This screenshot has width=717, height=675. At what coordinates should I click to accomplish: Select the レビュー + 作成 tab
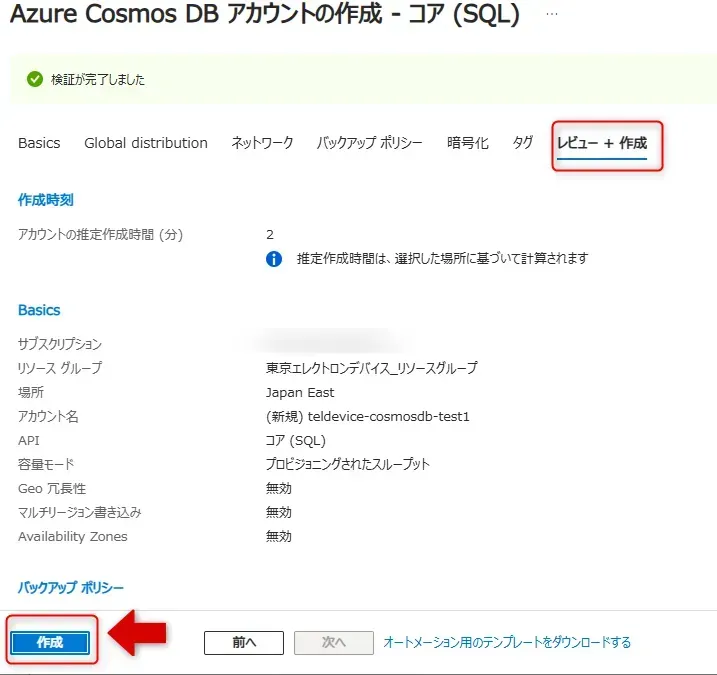pos(602,143)
